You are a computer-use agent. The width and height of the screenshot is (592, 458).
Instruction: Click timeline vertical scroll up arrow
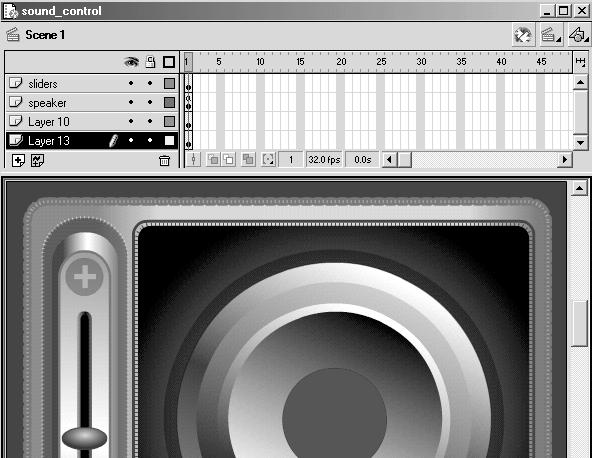coord(580,82)
